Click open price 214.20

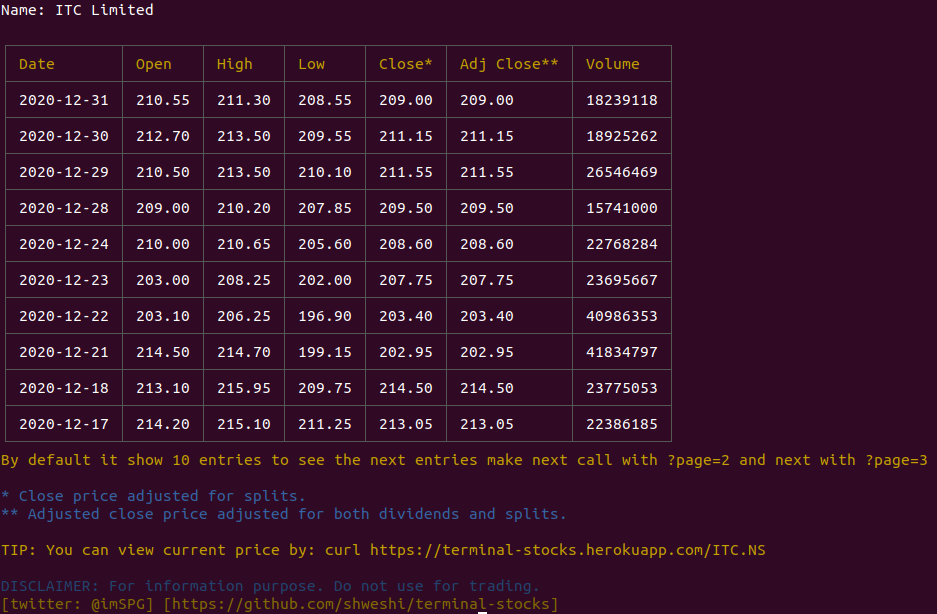(x=163, y=424)
